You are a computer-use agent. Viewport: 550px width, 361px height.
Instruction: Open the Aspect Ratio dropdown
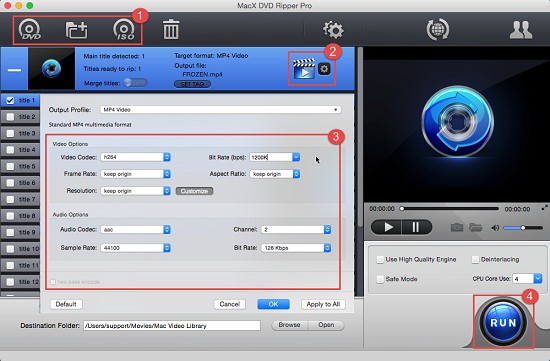point(275,174)
